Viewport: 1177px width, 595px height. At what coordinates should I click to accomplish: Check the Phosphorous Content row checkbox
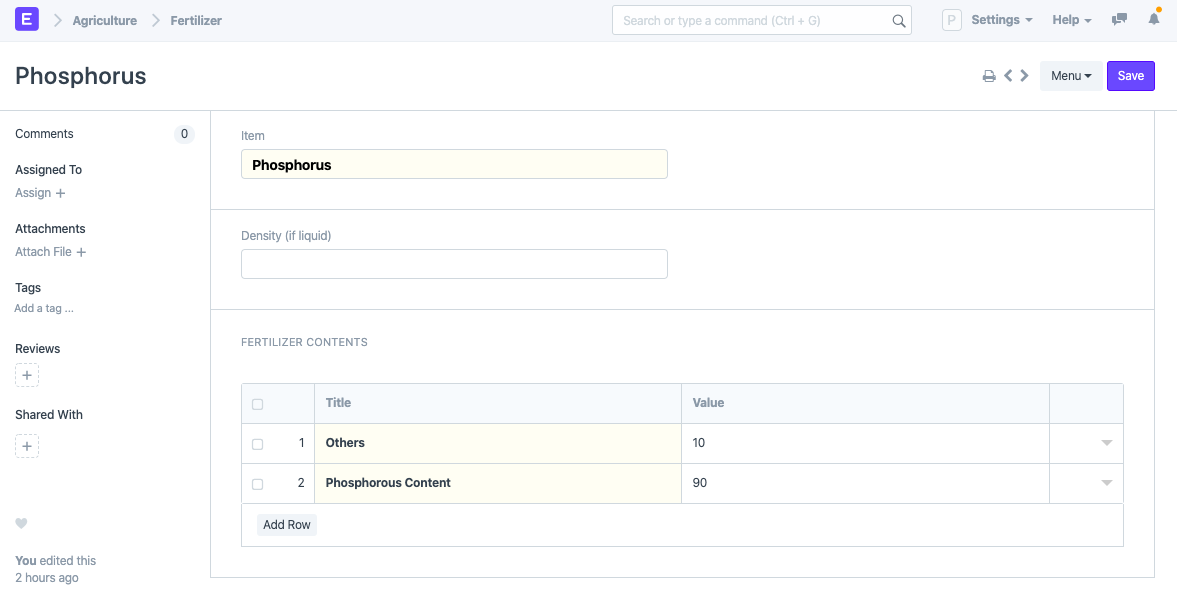tap(257, 484)
